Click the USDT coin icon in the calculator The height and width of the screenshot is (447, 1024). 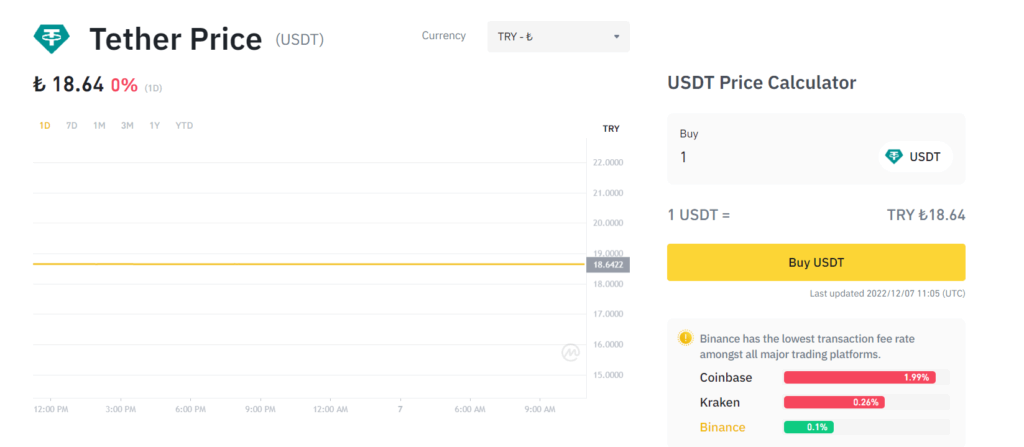(893, 157)
